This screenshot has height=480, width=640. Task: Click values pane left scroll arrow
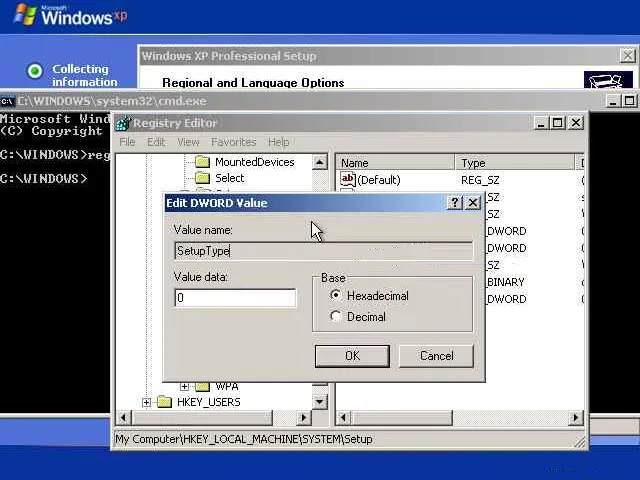(343, 418)
